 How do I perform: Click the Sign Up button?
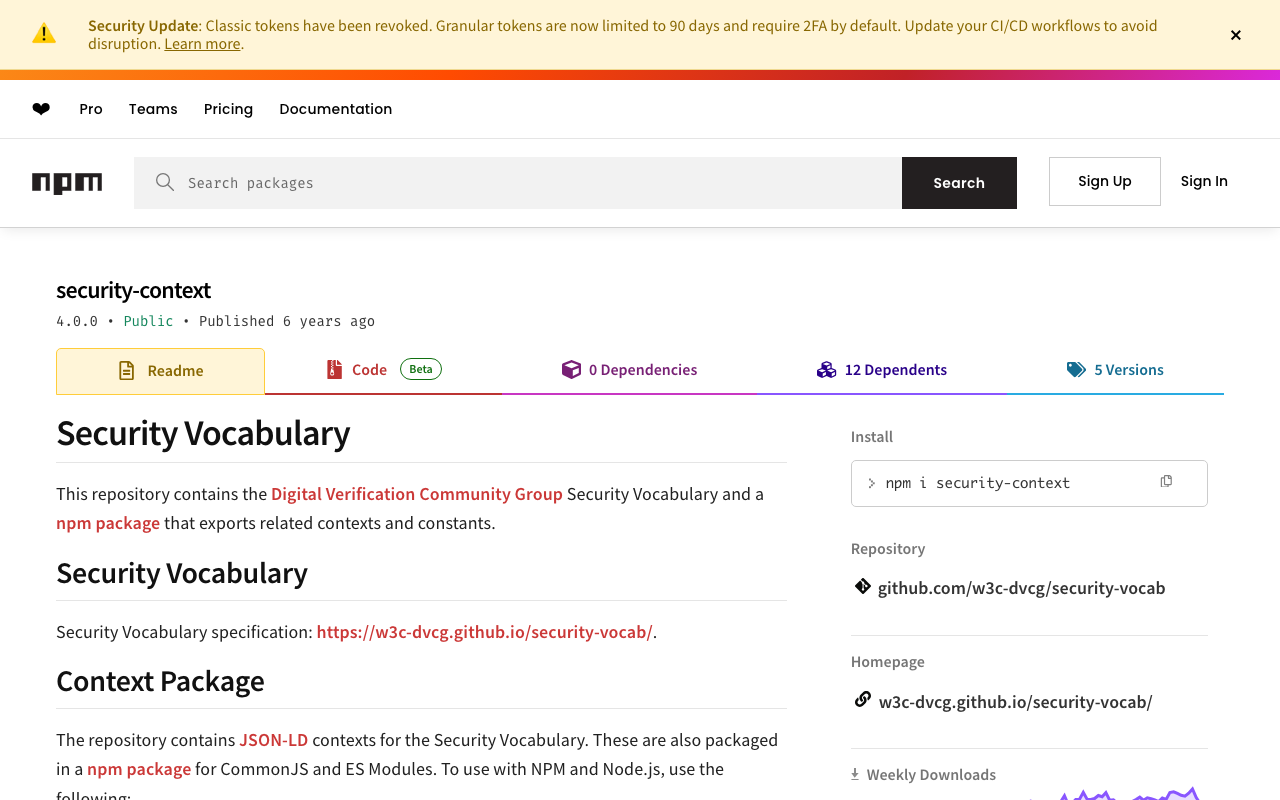pos(1104,181)
